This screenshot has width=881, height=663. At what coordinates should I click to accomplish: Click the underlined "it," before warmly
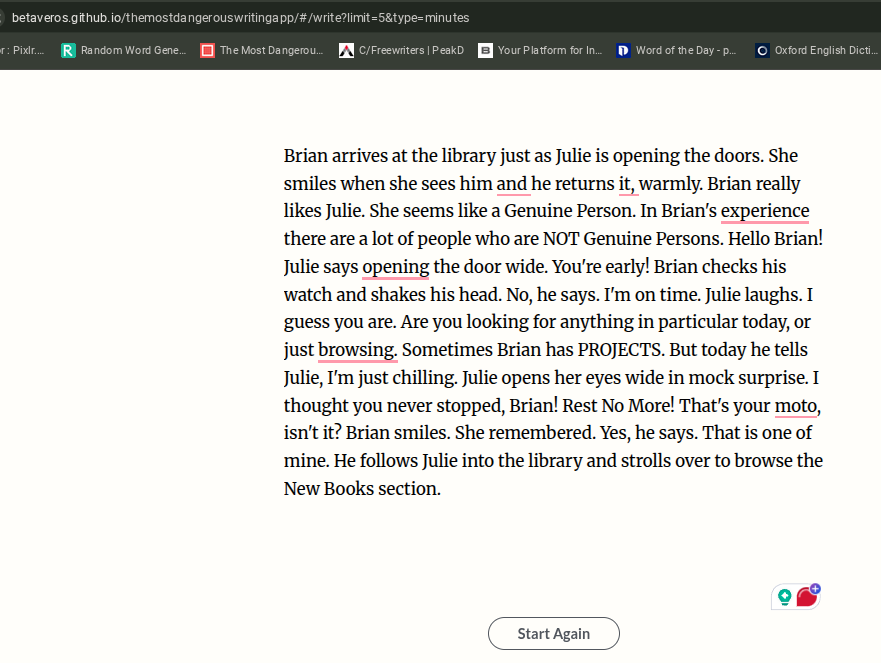(627, 184)
